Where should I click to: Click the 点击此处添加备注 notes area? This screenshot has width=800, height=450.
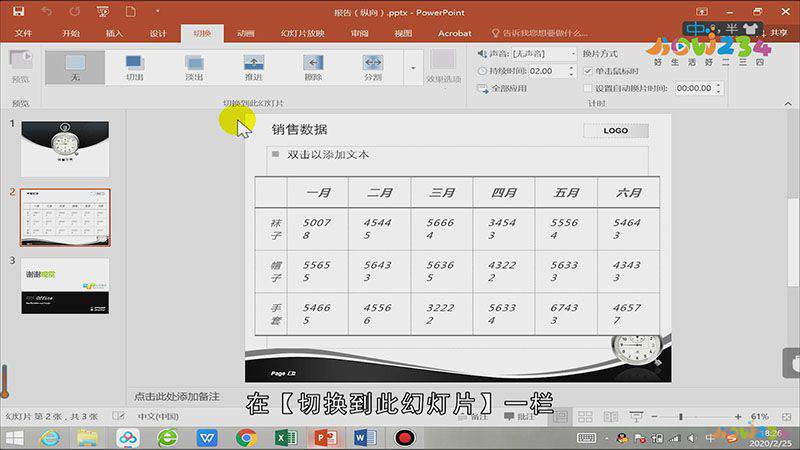pyautogui.click(x=177, y=396)
